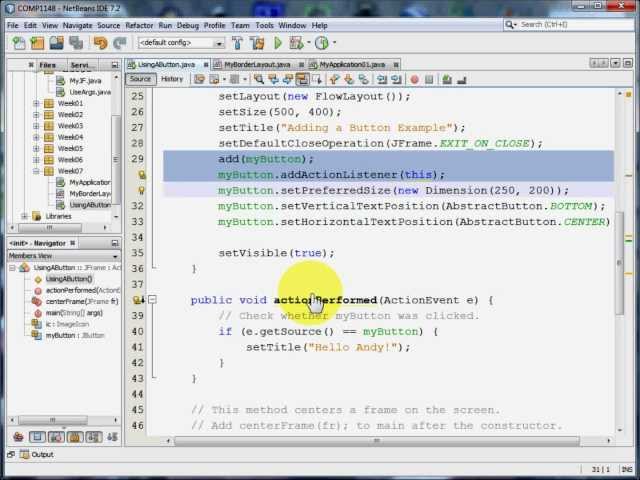This screenshot has width=640, height=480.
Task: Click the New Project toolbar icon
Action: coord(37,43)
